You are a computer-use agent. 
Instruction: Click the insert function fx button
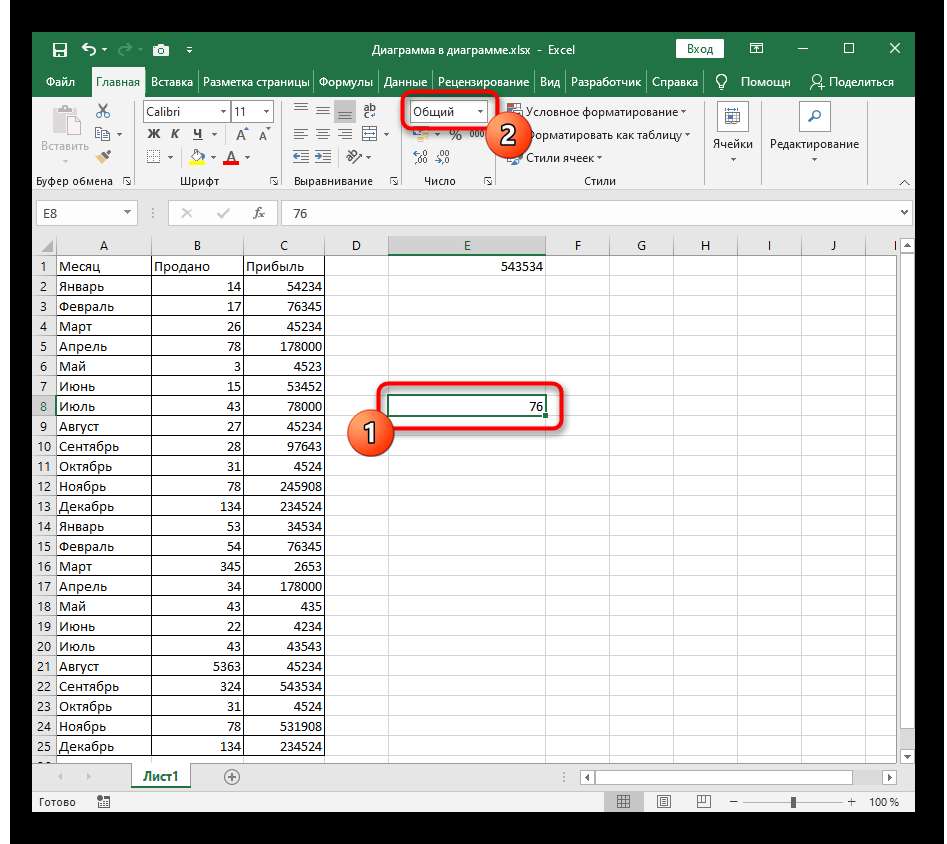click(258, 213)
